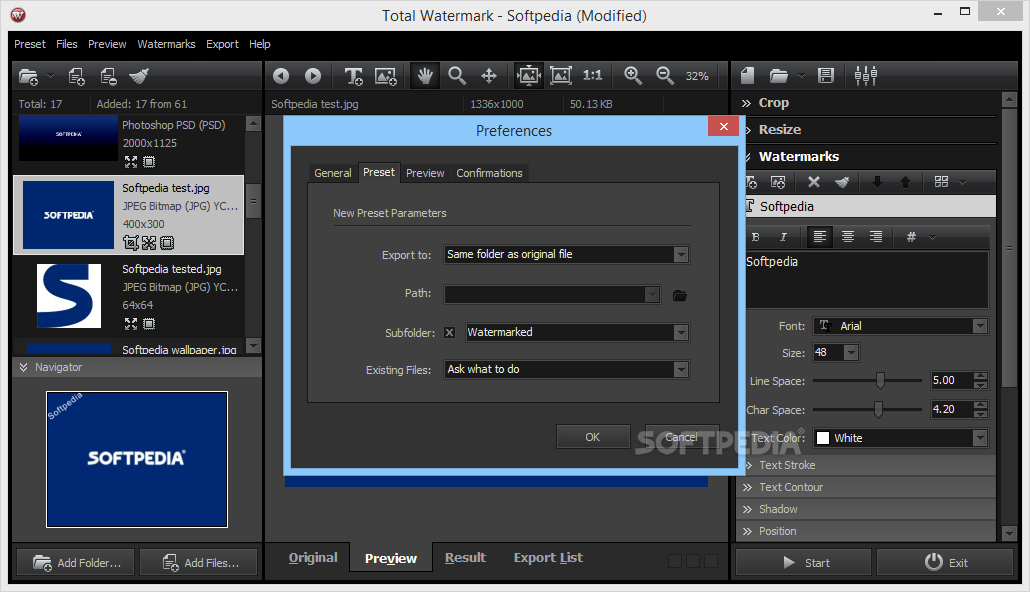Set zoom to 1:1 actual size

coord(593,76)
